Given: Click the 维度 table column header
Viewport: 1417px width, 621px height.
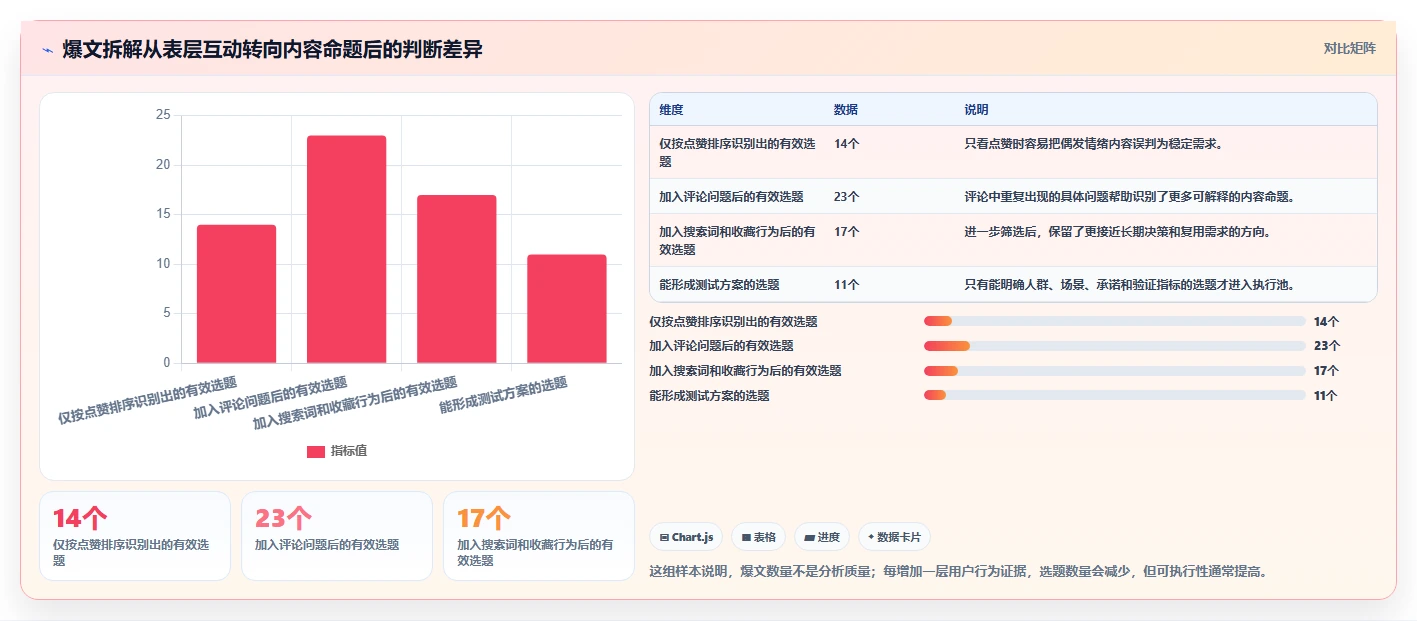Looking at the screenshot, I should point(672,110).
